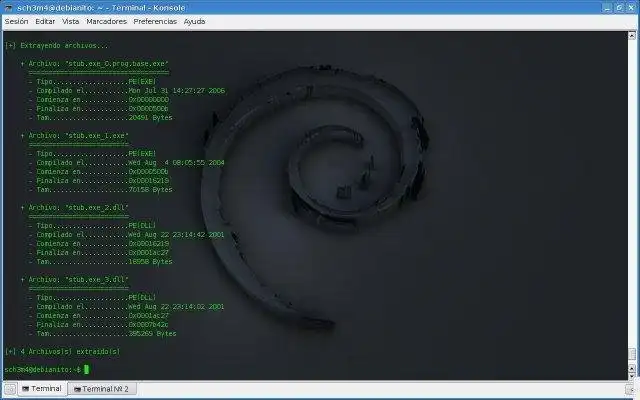
Task: Click the vertical scrollbar thumb
Action: [632, 354]
